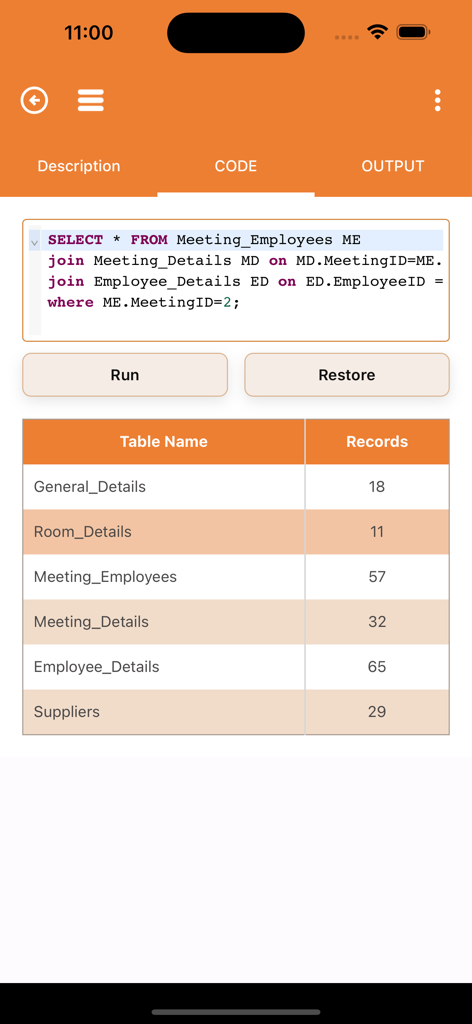The height and width of the screenshot is (1024, 472).
Task: Click the record count 65
Action: click(377, 667)
